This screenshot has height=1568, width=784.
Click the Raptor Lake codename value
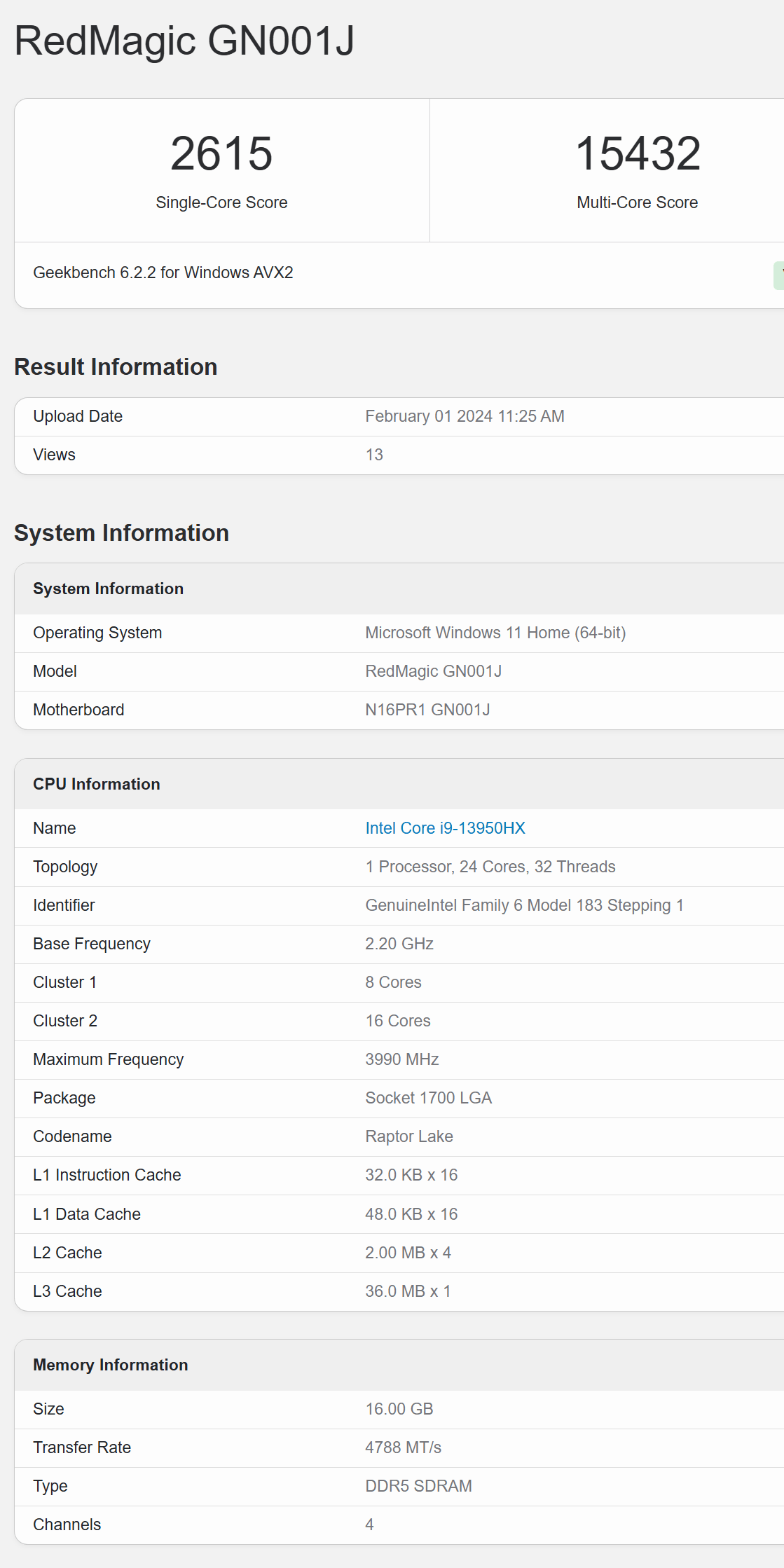coord(408,1136)
